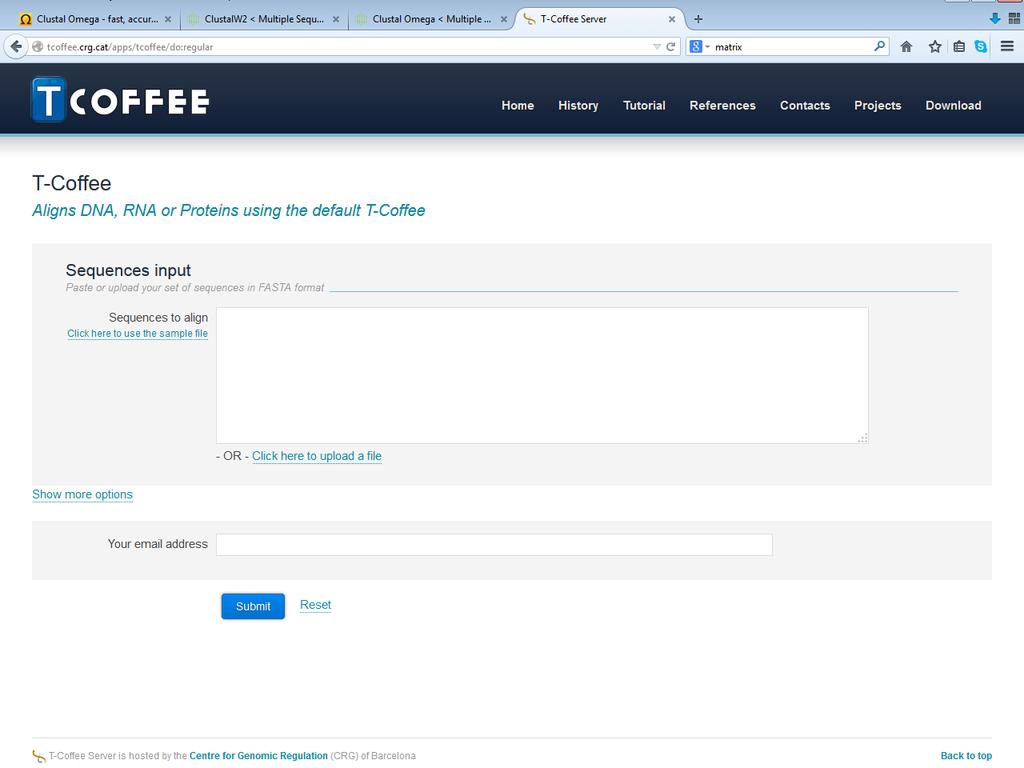Click the Back to top link
The width and height of the screenshot is (1024, 768).
(966, 756)
